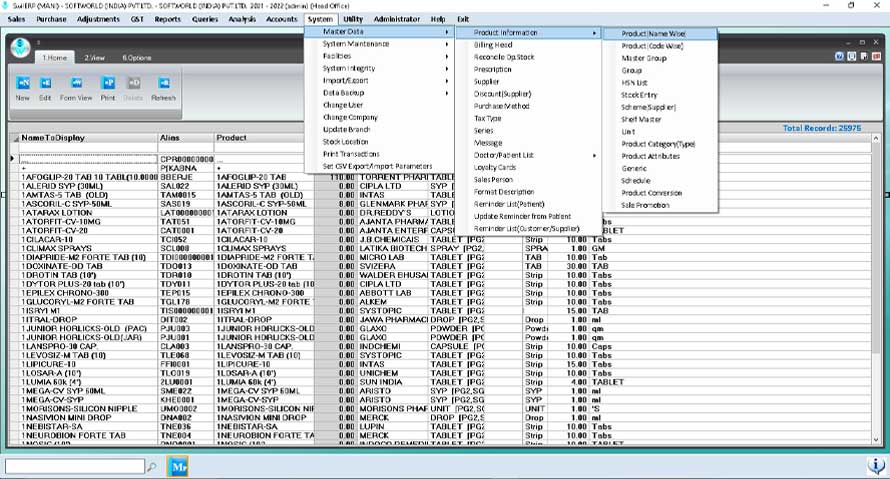Click the Refresh toolbar icon
Screen dimensions: 890x479
(x=163, y=83)
